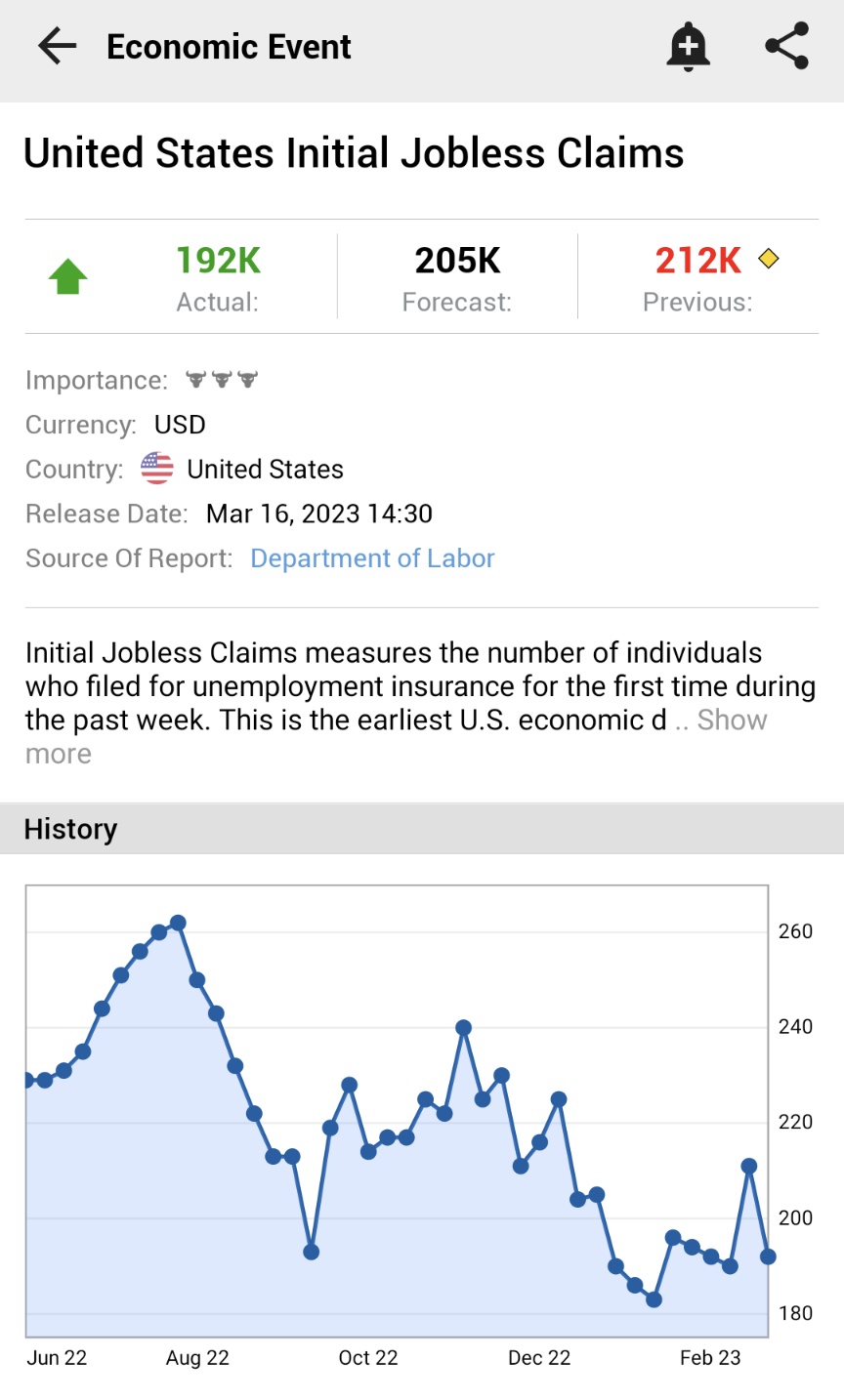The image size is (844, 1400).
Task: Tap the Economic Event title
Action: (229, 47)
